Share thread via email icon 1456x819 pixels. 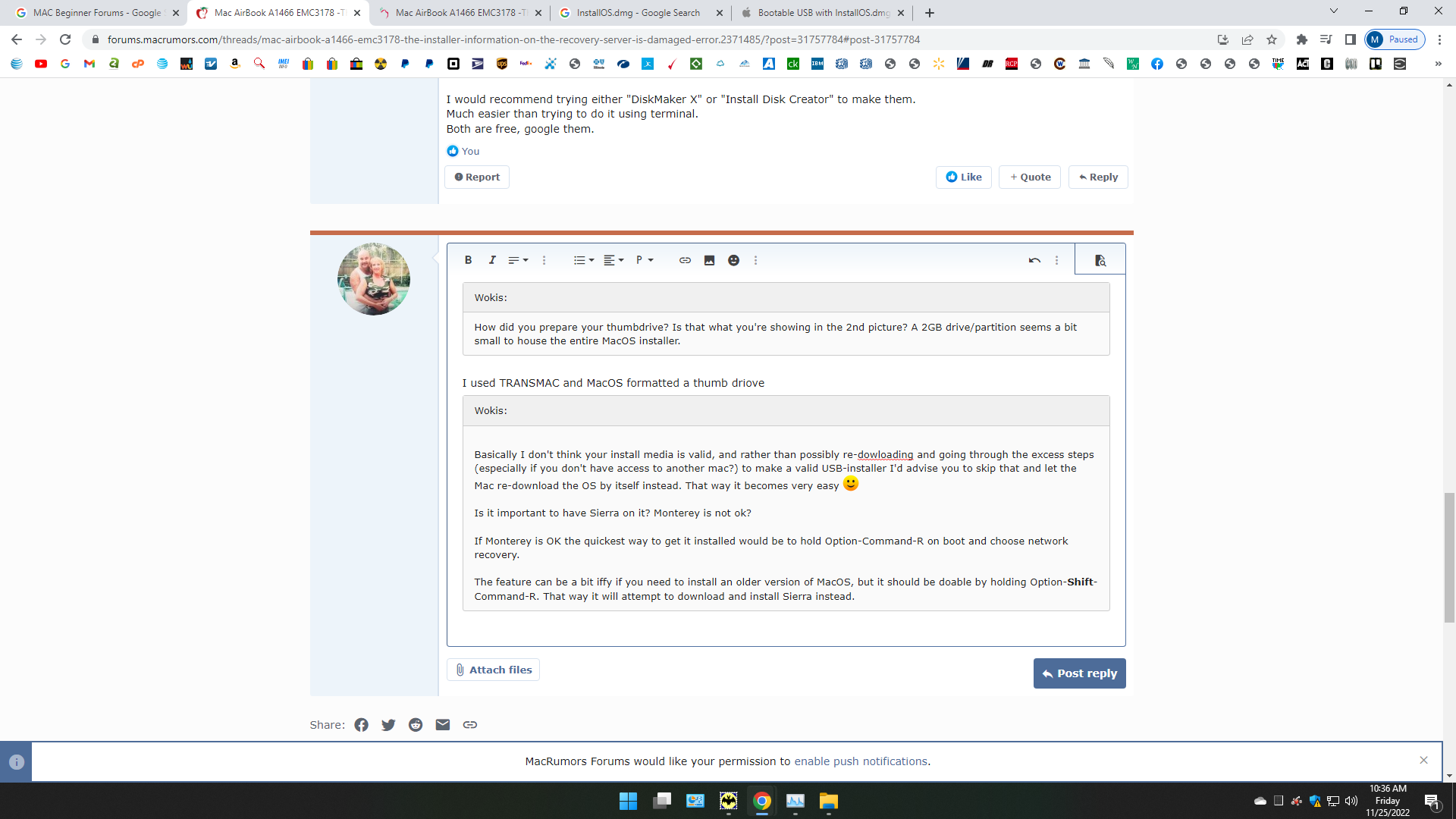click(x=443, y=725)
